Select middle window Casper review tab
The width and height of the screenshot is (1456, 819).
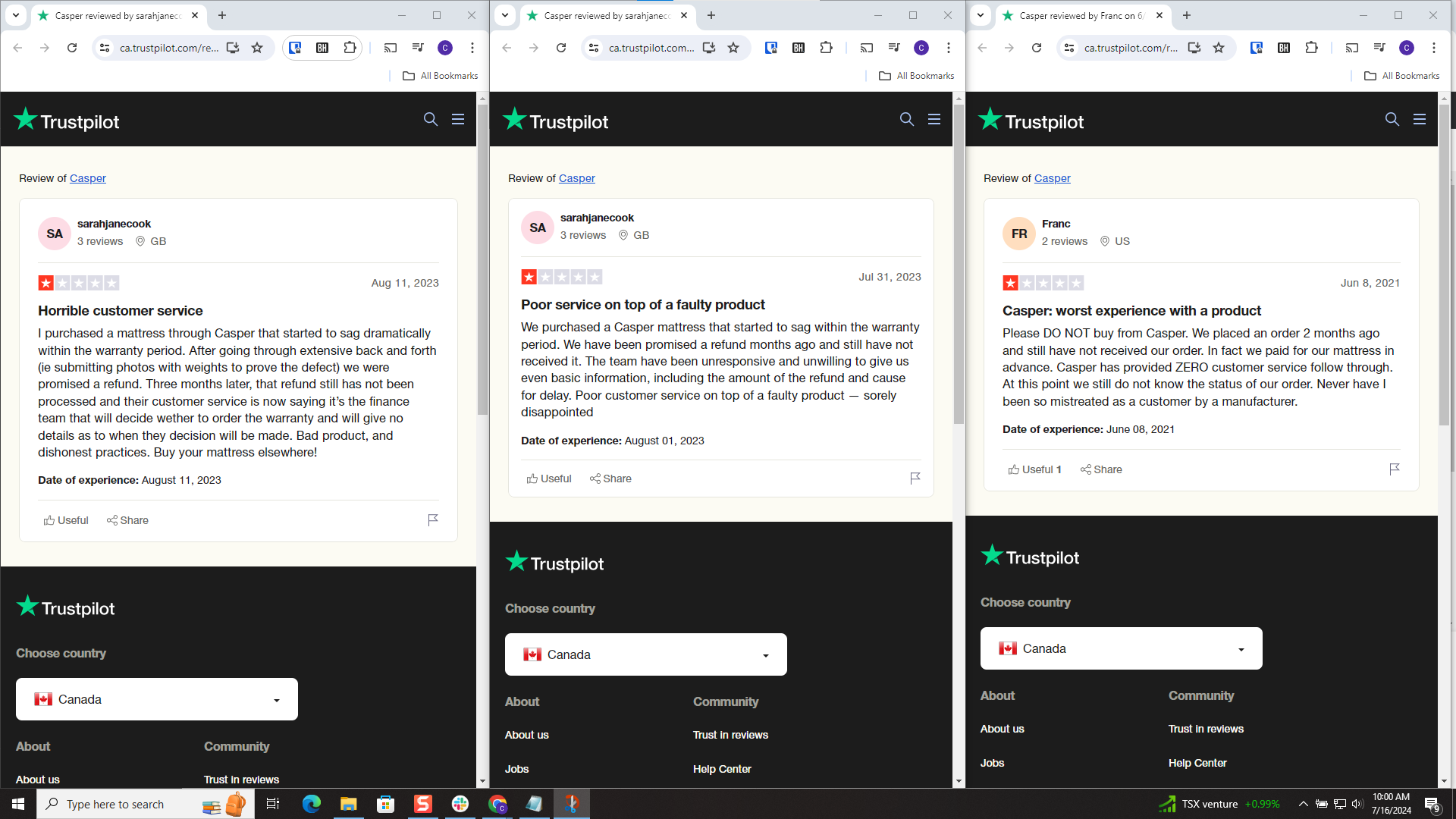(607, 15)
